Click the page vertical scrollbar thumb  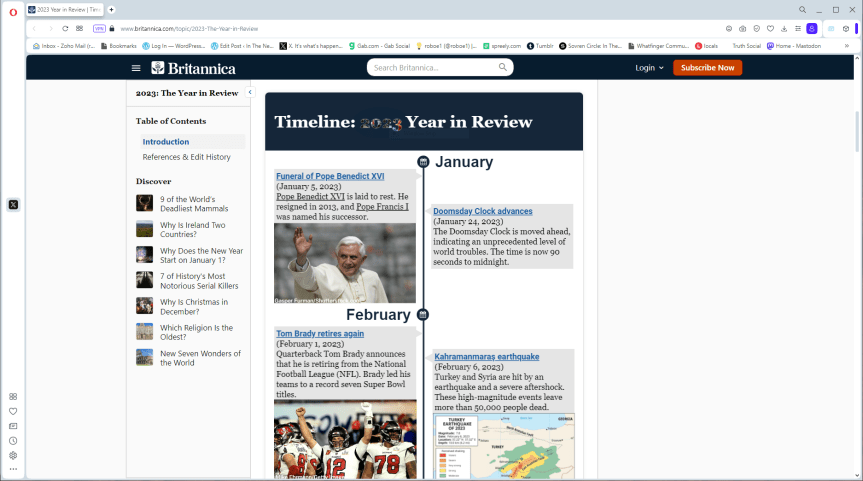click(x=857, y=131)
